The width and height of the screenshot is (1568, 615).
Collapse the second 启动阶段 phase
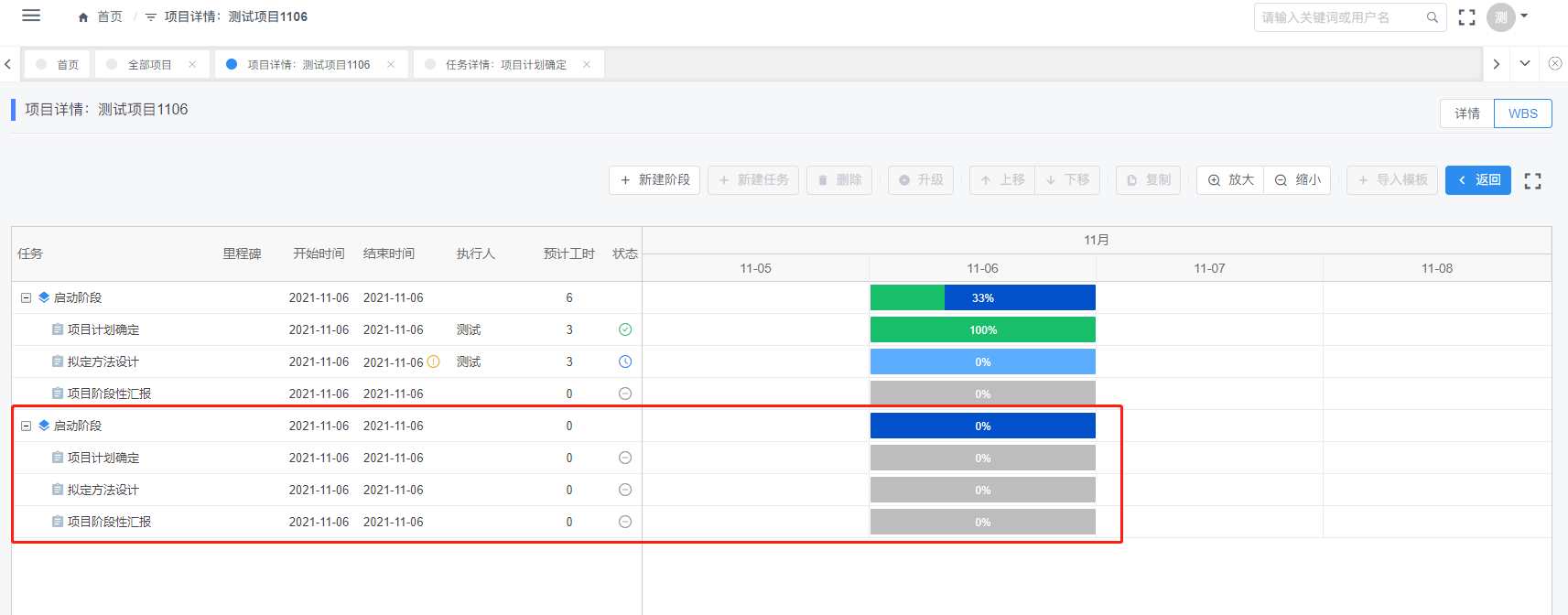pyautogui.click(x=26, y=426)
